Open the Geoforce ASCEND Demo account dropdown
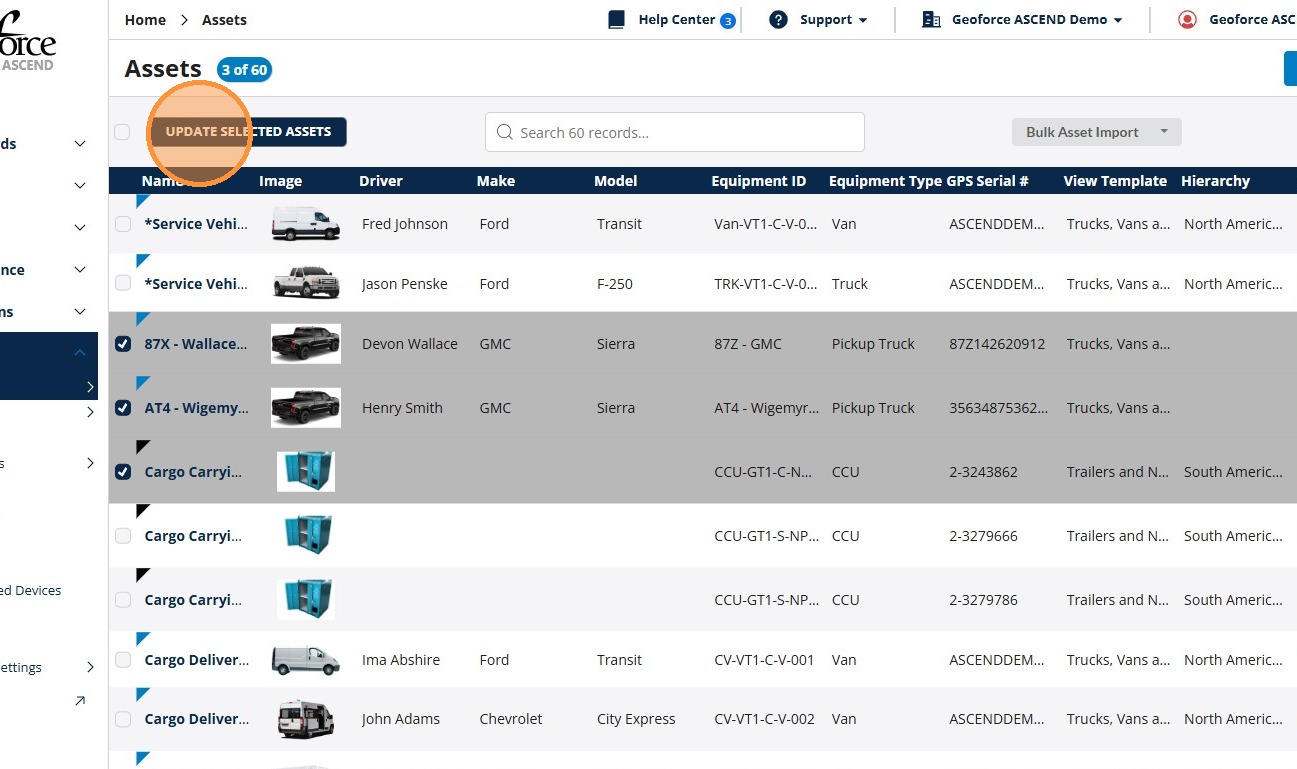 [1036, 20]
